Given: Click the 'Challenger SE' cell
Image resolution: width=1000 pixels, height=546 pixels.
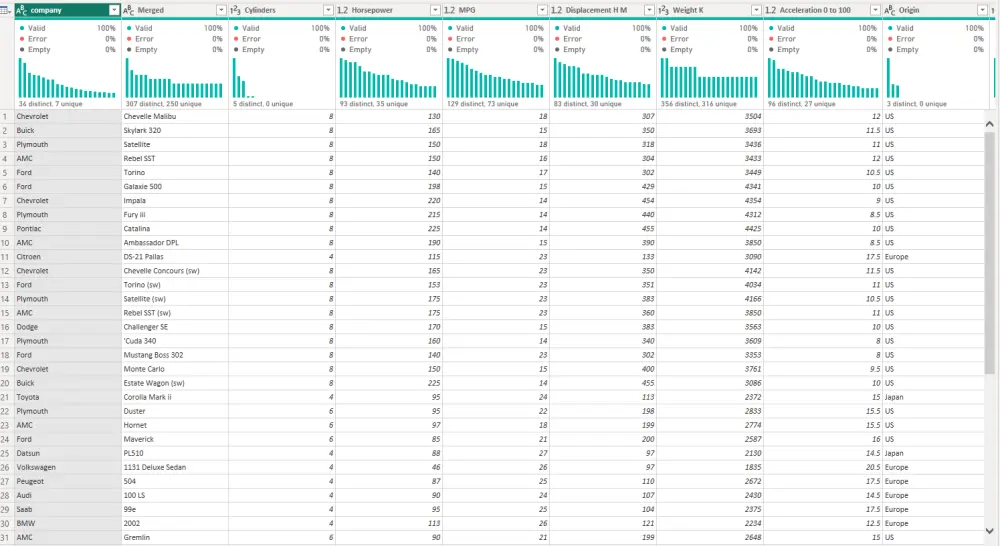Looking at the screenshot, I should (175, 327).
